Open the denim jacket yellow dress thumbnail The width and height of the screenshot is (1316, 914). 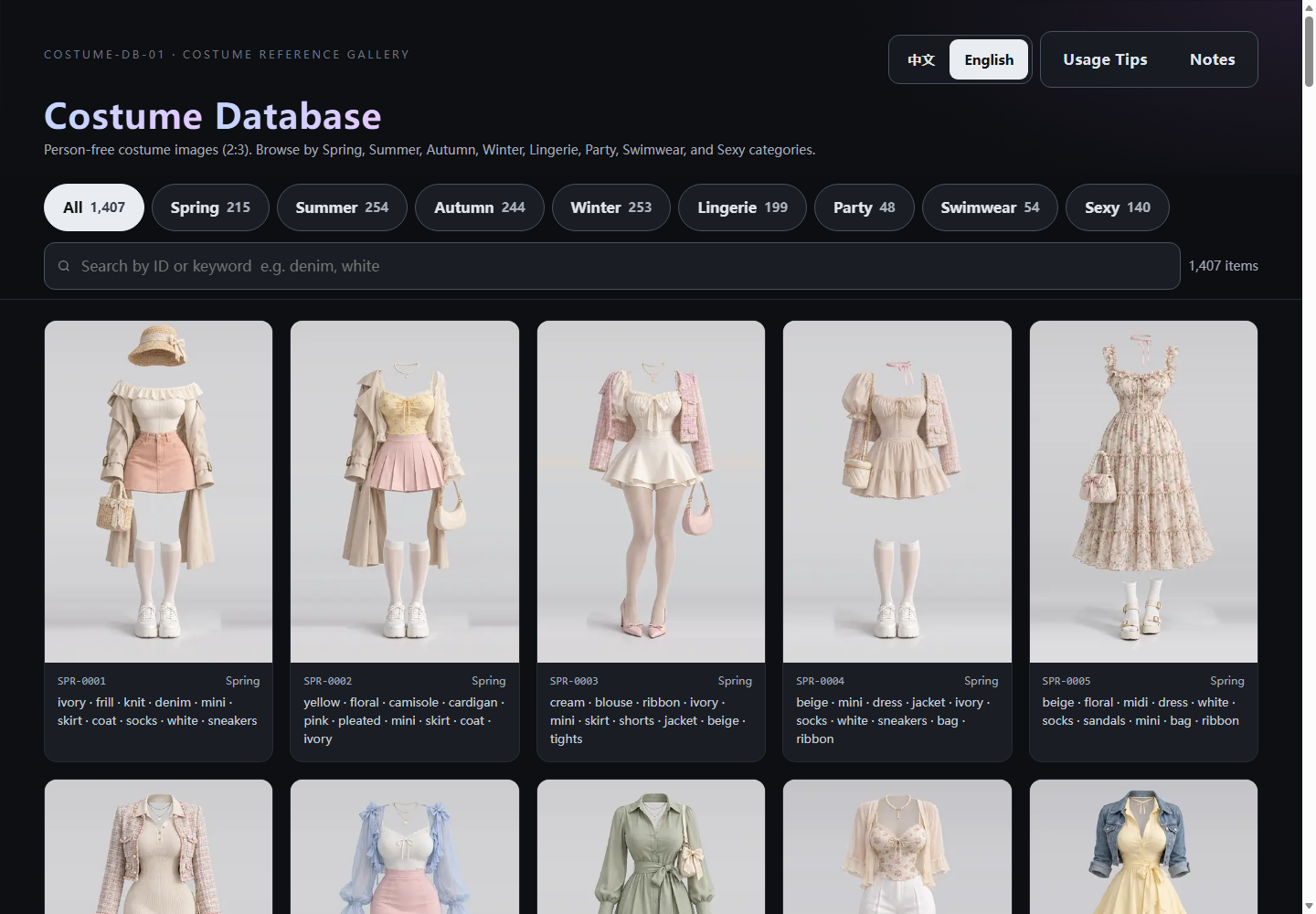tap(1143, 846)
